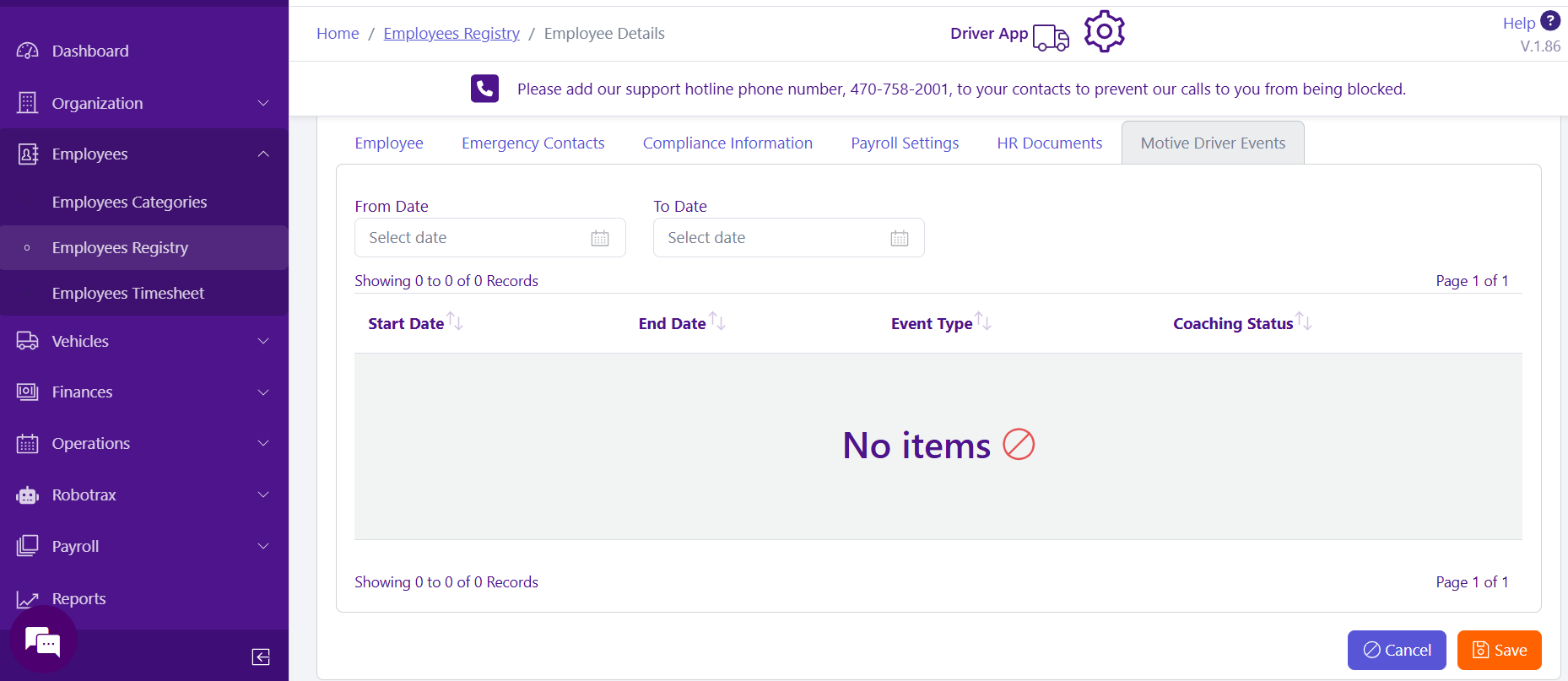The width and height of the screenshot is (1568, 681).
Task: Click the Driver App truck icon
Action: click(1051, 37)
